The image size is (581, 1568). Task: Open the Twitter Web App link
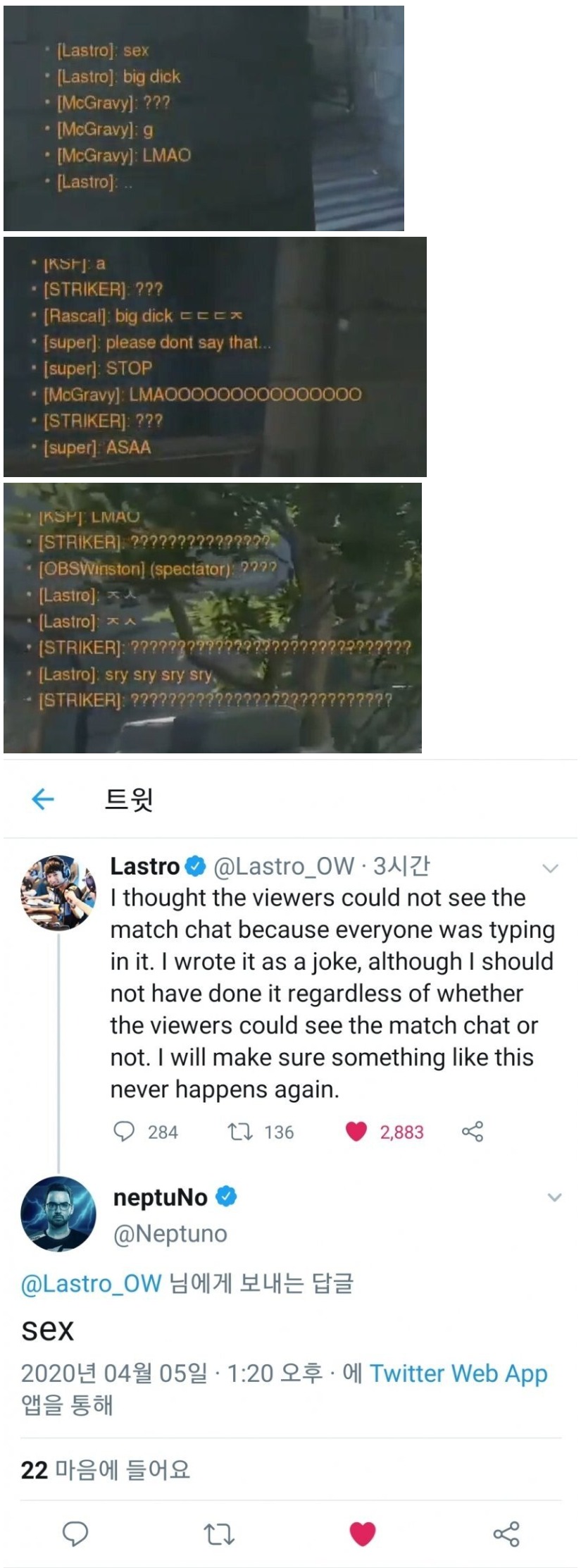click(x=458, y=1373)
